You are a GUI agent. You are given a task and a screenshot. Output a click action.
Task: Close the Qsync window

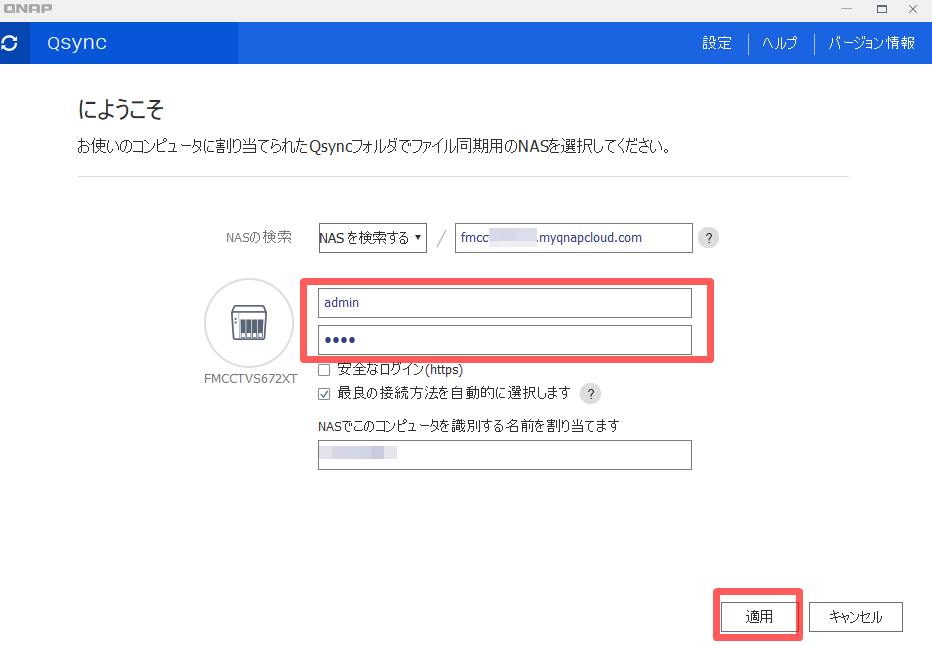tap(913, 9)
